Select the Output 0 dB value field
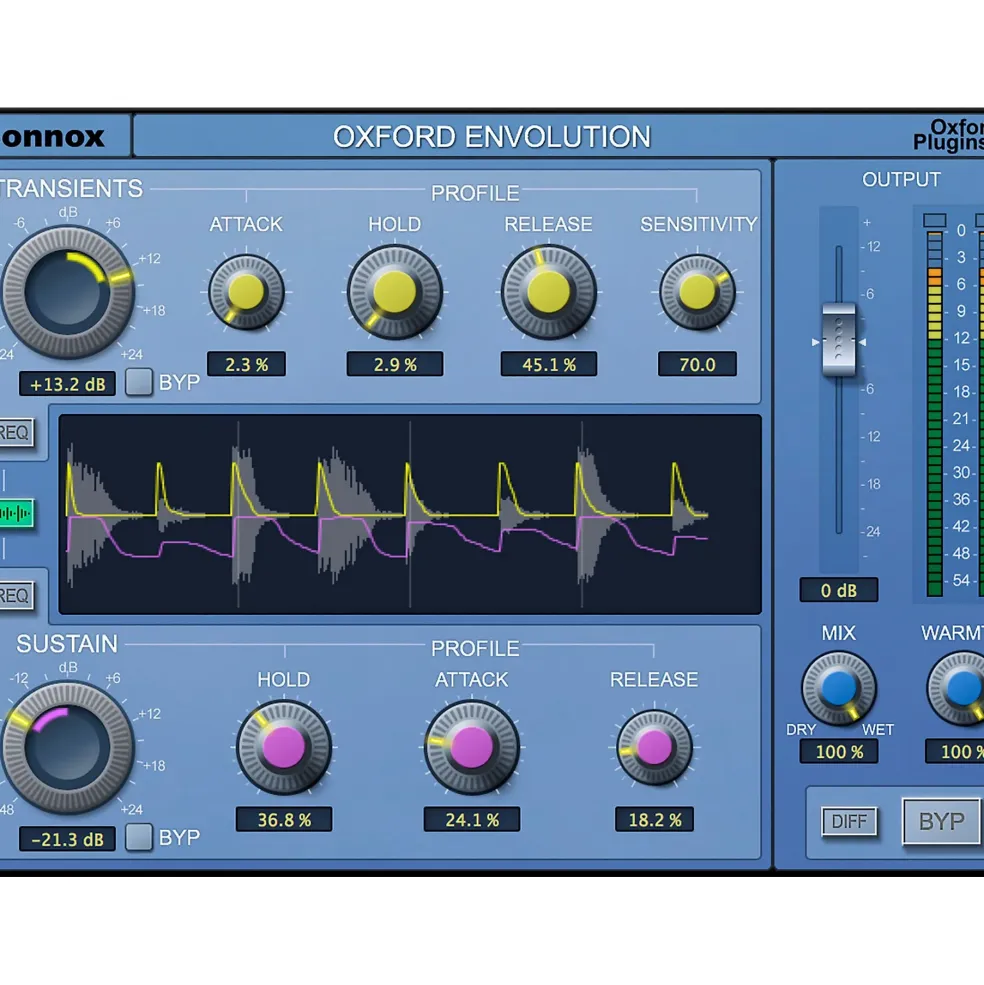This screenshot has width=984, height=985. [x=839, y=590]
